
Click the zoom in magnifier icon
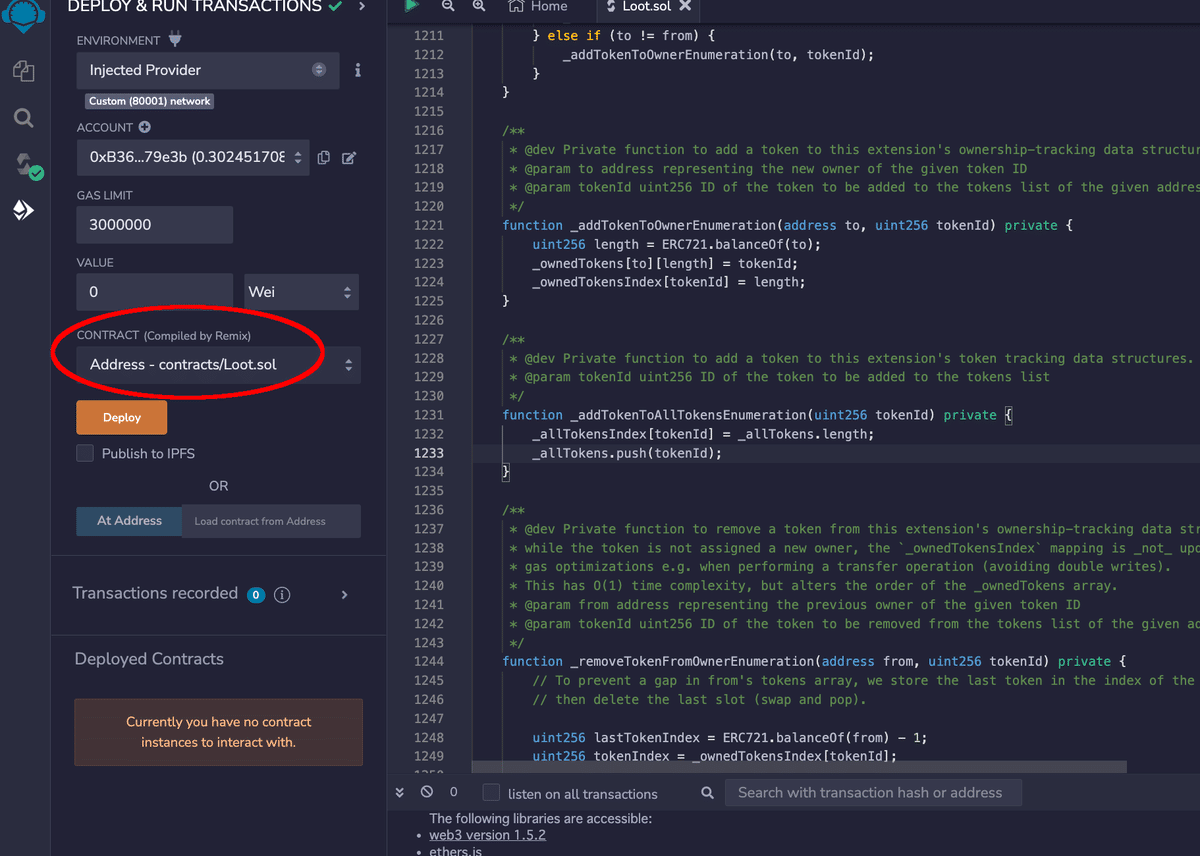(479, 6)
